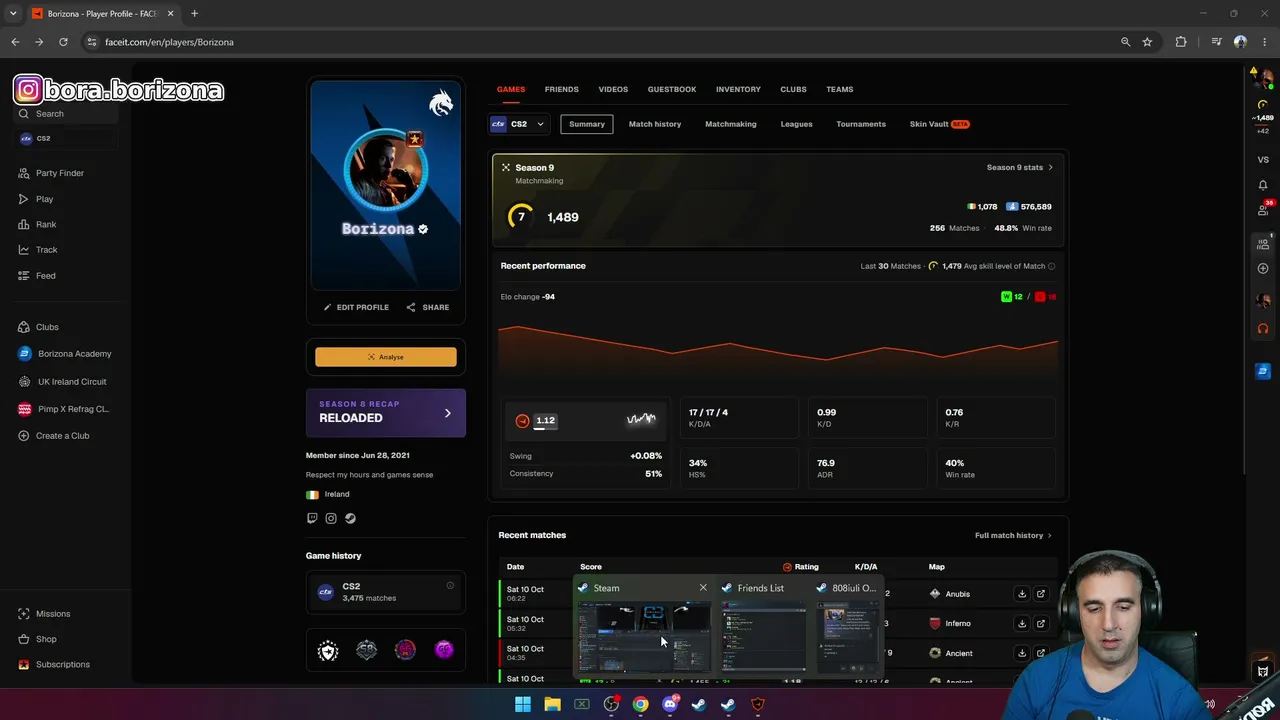Open the Skin Vault beta tab
The image size is (1280, 720).
pyautogui.click(x=939, y=124)
